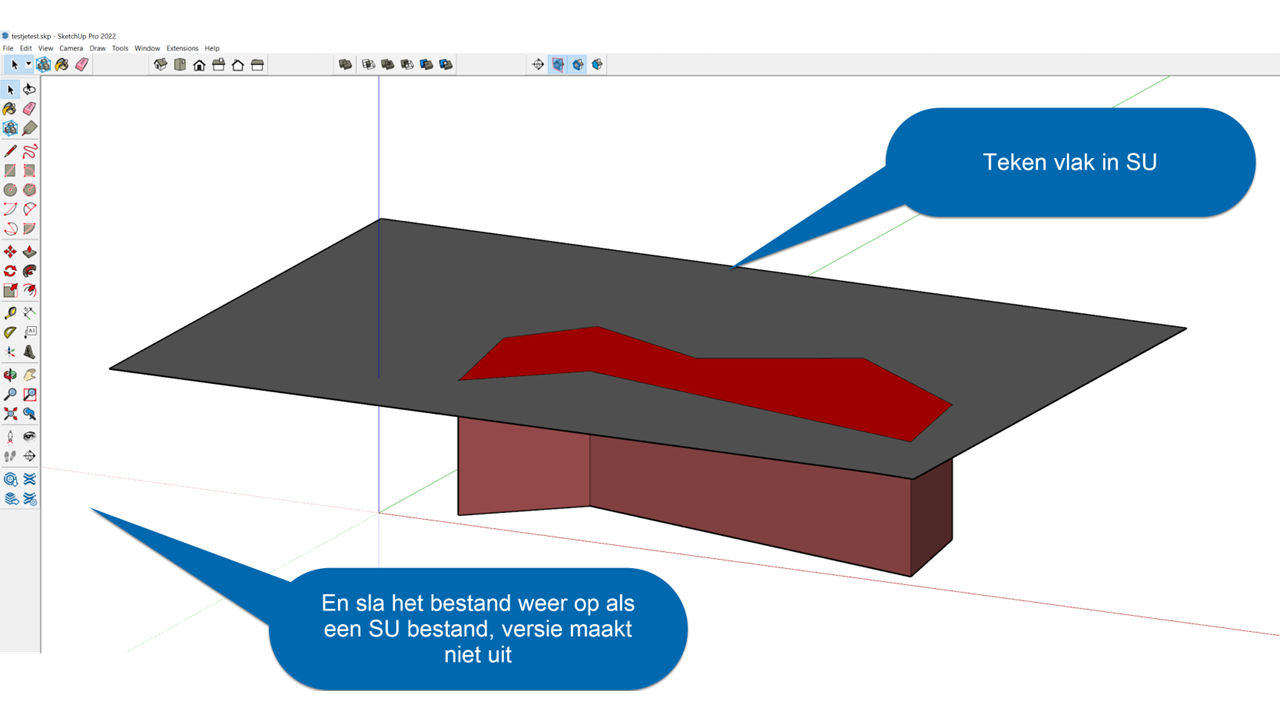Screen dimensions: 1280x720
Task: Click the Freehand squiggle tool
Action: tap(29, 151)
